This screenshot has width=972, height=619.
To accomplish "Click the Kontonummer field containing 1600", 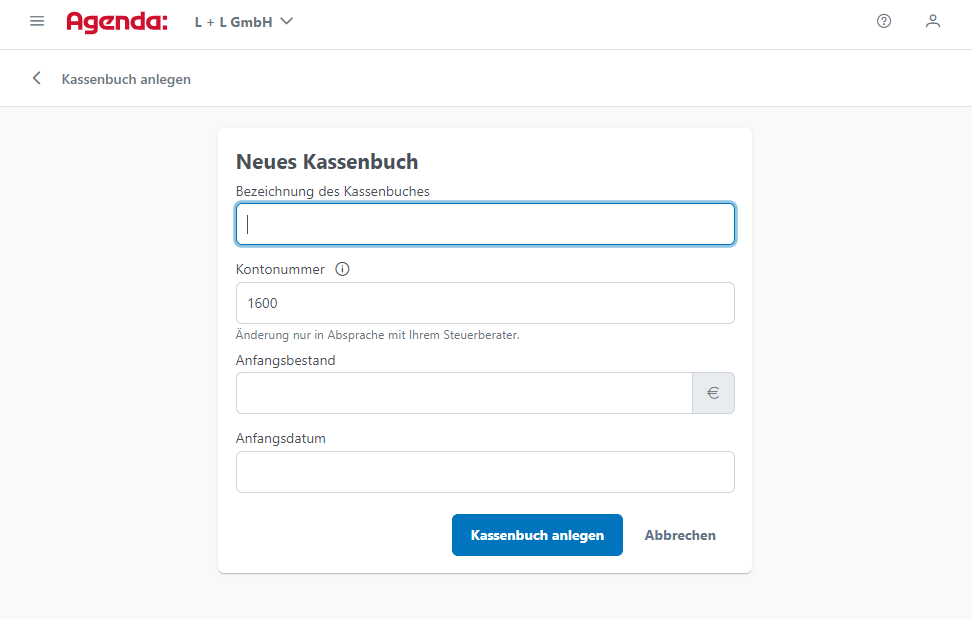I will [x=485, y=303].
